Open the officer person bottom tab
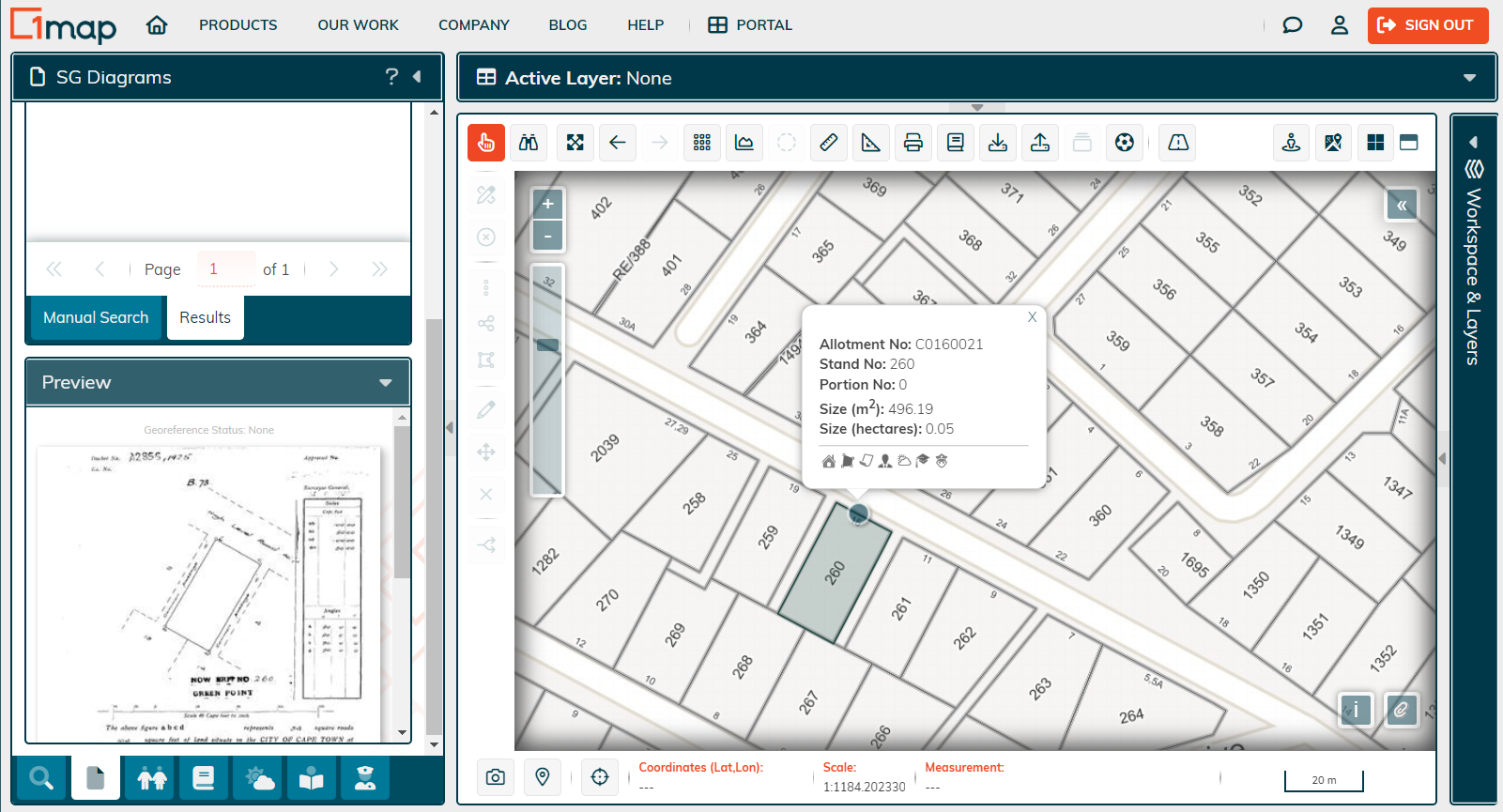 (x=365, y=778)
